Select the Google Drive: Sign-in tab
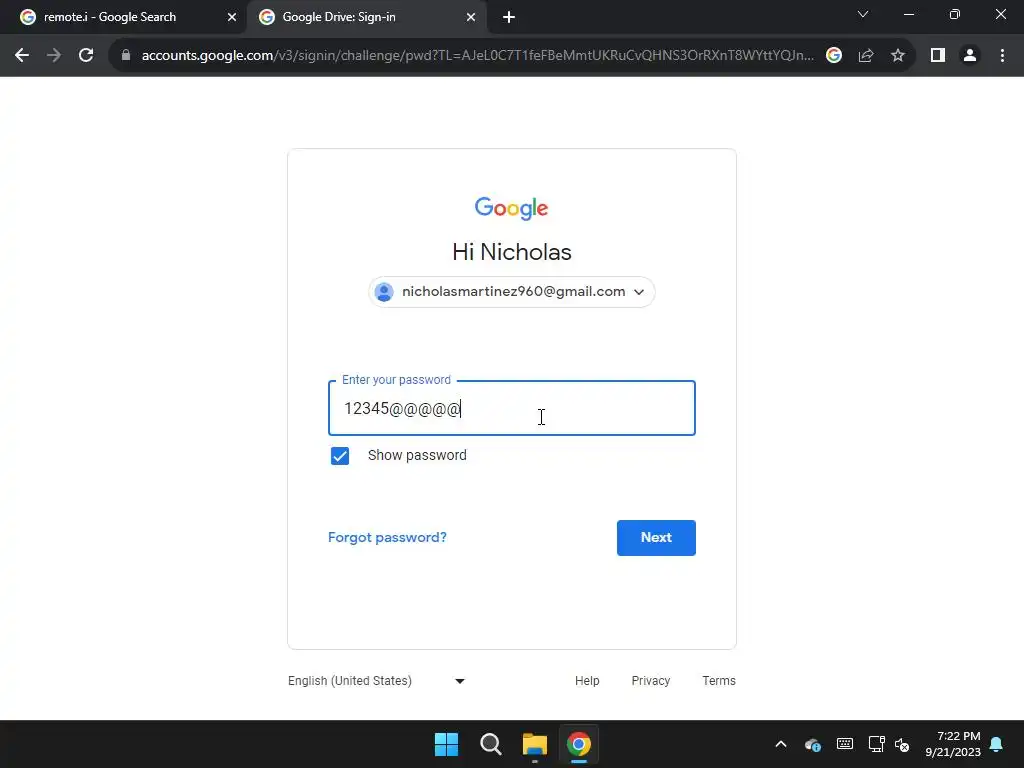Image resolution: width=1024 pixels, height=768 pixels. click(366, 18)
